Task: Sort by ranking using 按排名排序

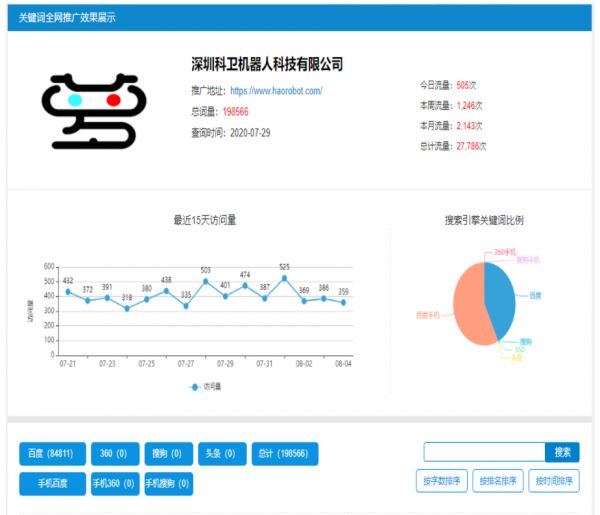Action: [497, 481]
